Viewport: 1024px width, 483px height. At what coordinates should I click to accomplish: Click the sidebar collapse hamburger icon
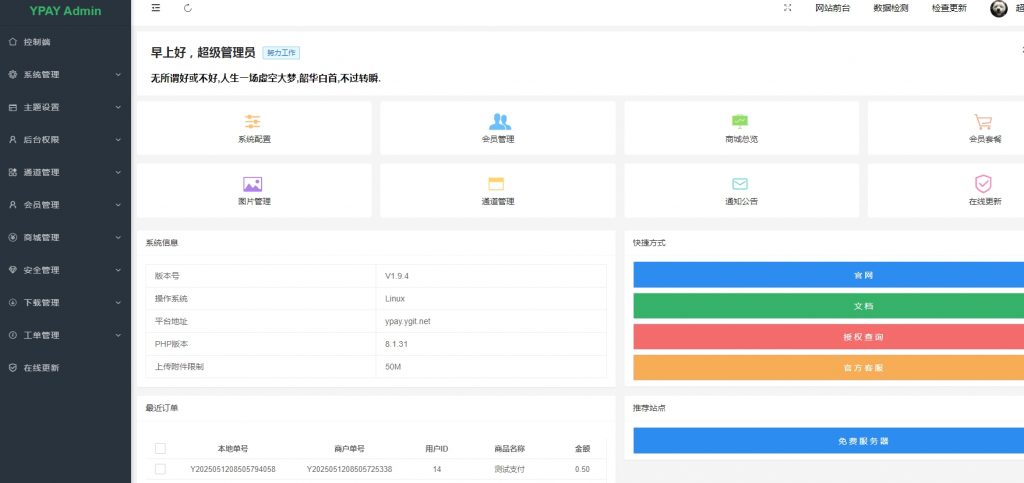(x=155, y=8)
